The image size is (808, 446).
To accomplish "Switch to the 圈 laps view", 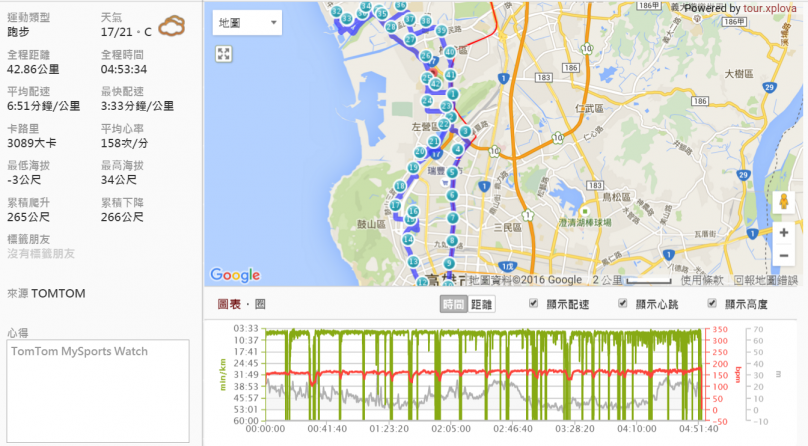I will 260,304.
